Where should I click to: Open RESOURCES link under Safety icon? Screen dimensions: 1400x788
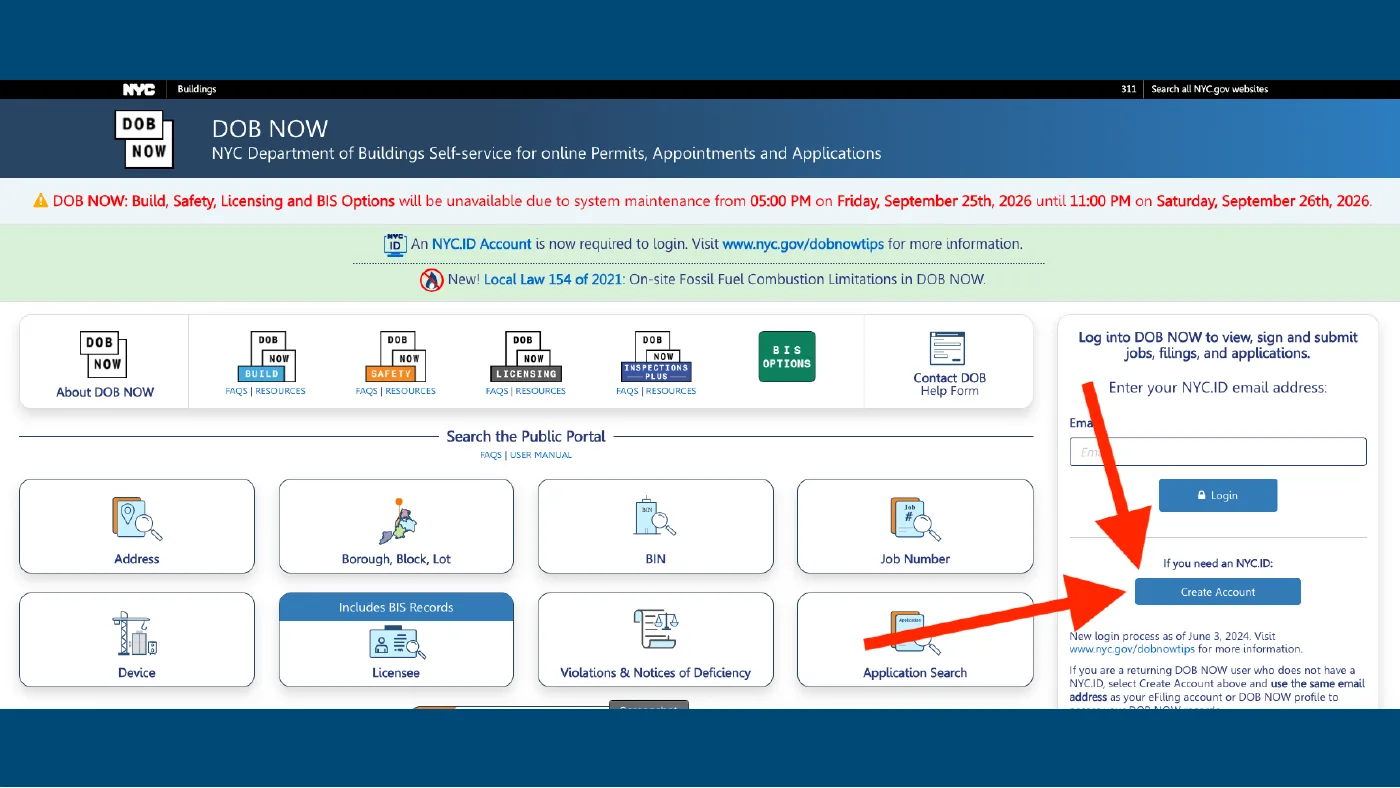(x=411, y=391)
